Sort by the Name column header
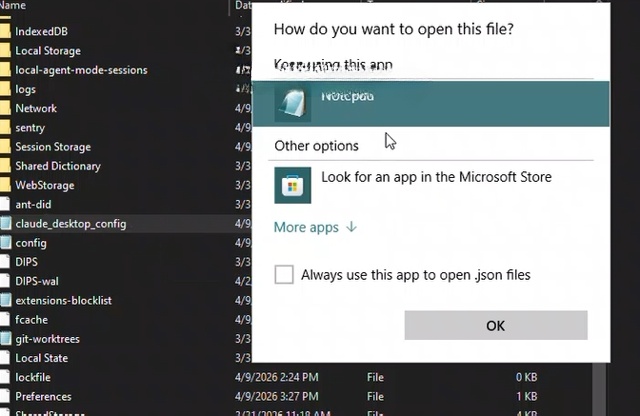Screen dimensions: 640x416 point(13,5)
